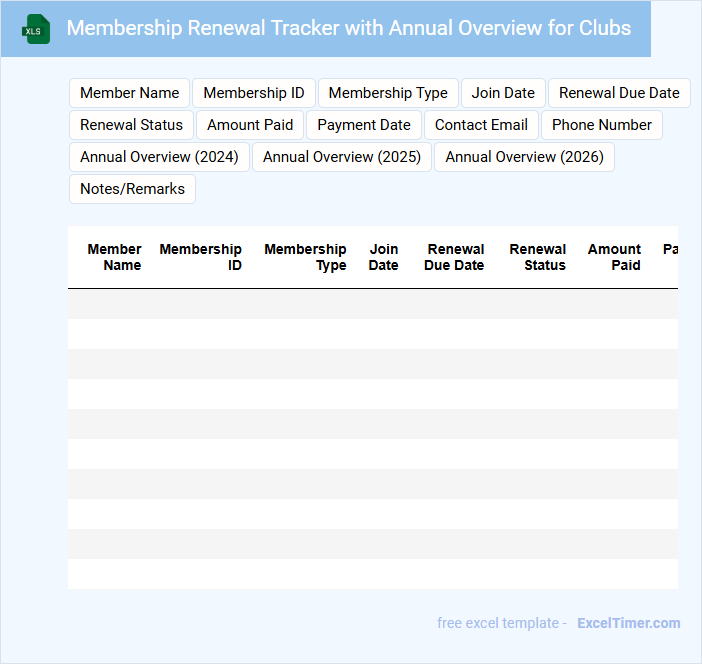This screenshot has height=664, width=702.
Task: Pick the Renewal Status tag
Action: pos(131,125)
